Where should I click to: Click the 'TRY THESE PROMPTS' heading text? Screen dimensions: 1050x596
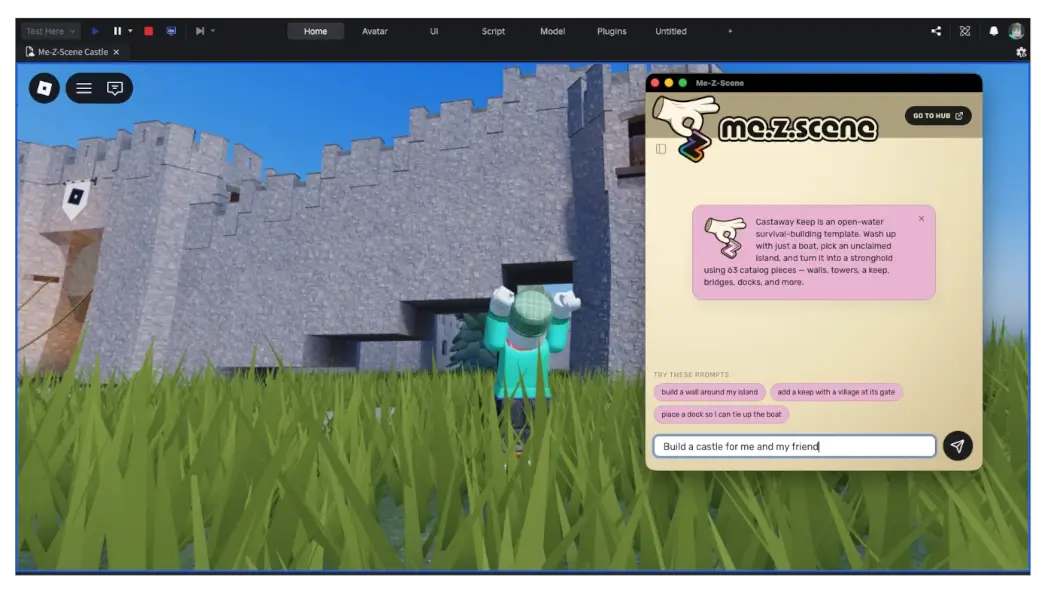click(691, 374)
